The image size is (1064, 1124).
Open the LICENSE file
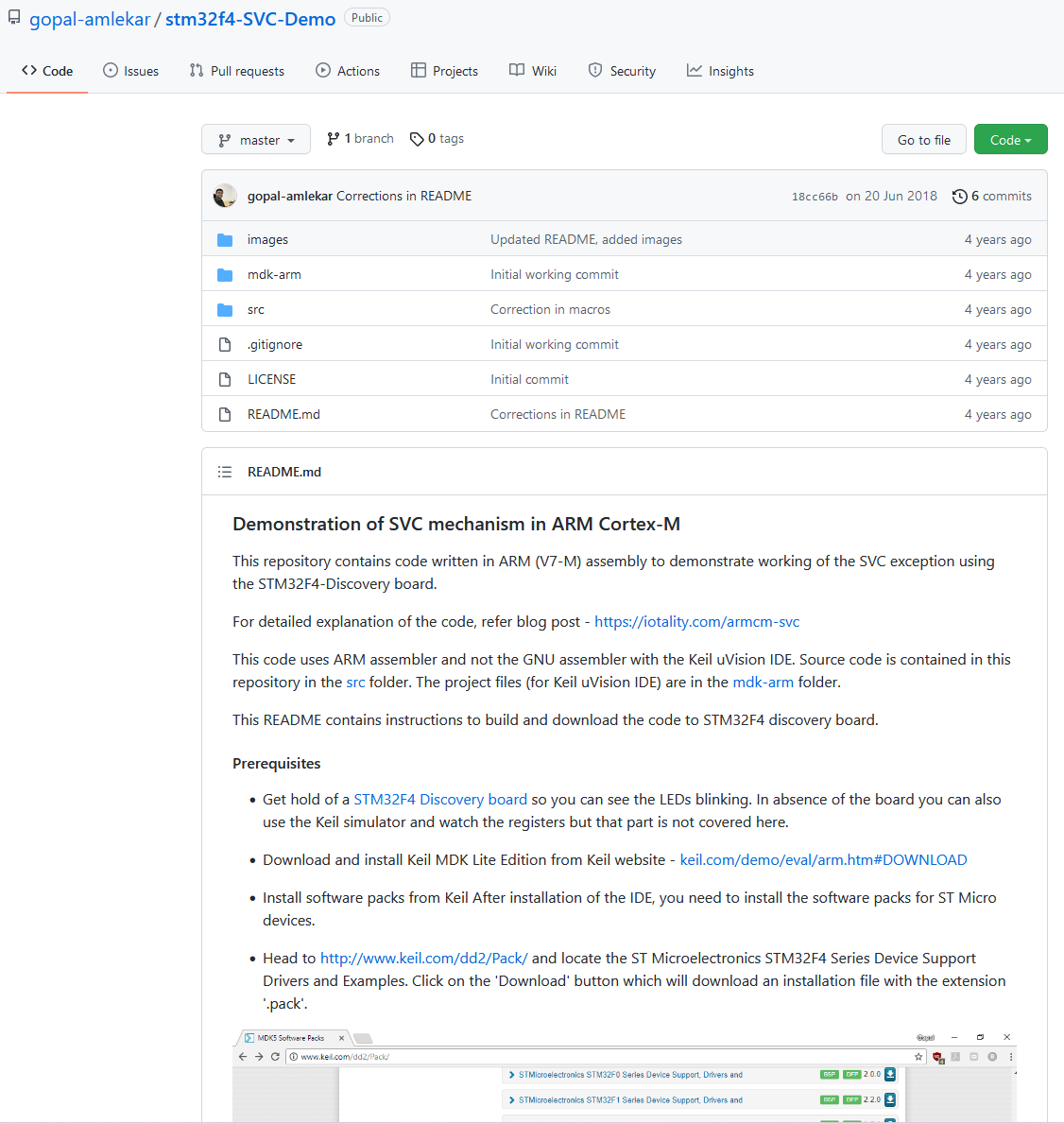(271, 379)
